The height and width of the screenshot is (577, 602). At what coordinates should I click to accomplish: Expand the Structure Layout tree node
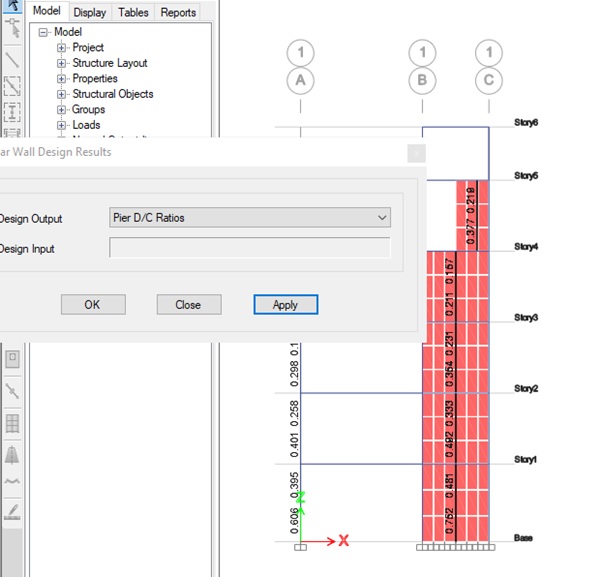tap(62, 63)
